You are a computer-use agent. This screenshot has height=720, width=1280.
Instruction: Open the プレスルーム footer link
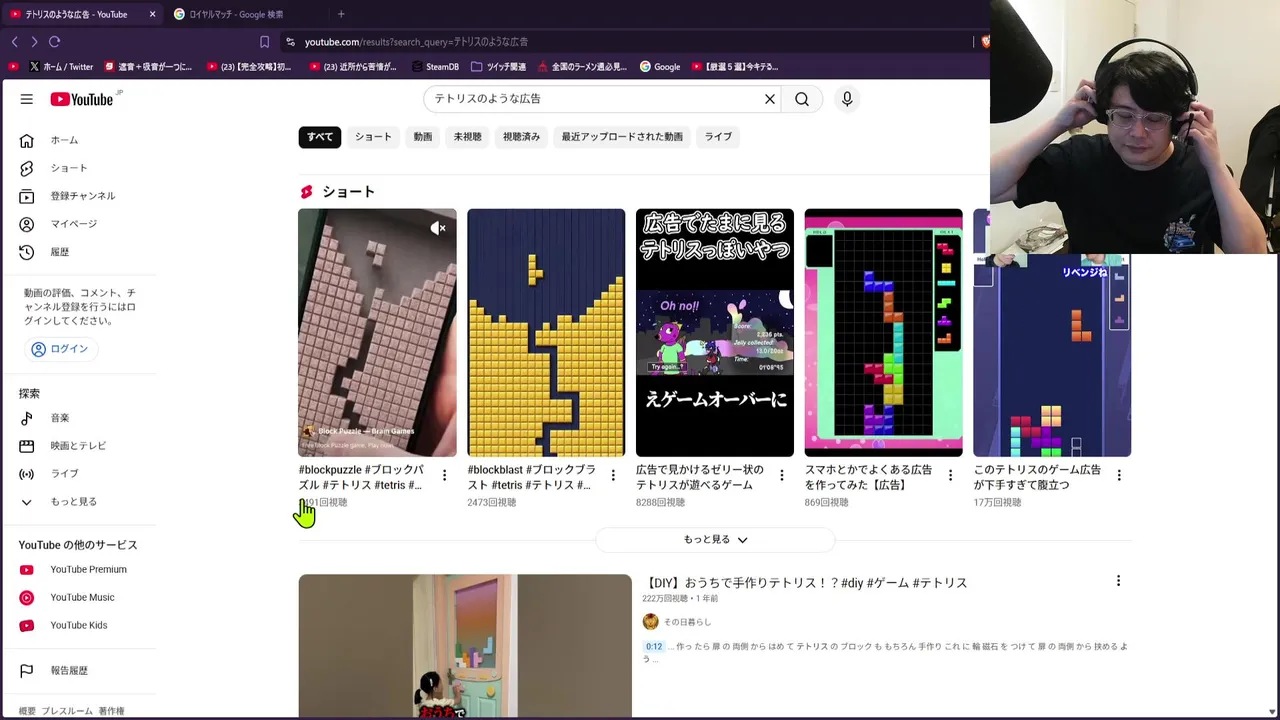point(68,712)
